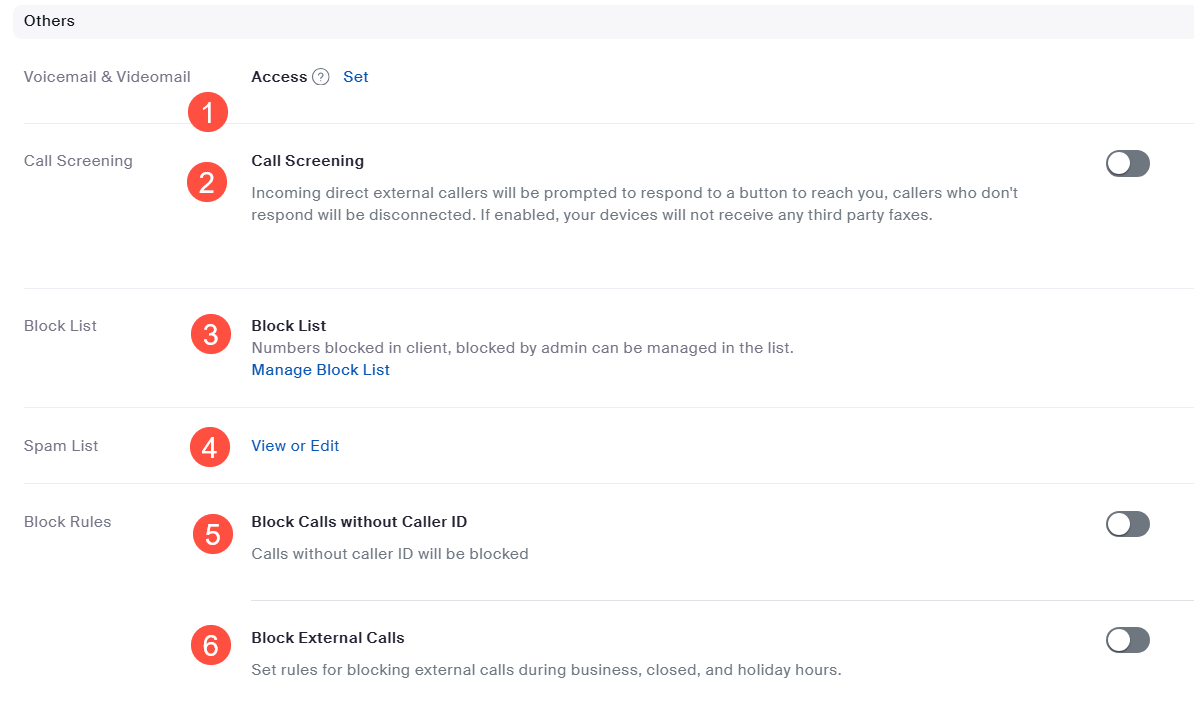Click the red circle numbered 5

tap(212, 534)
